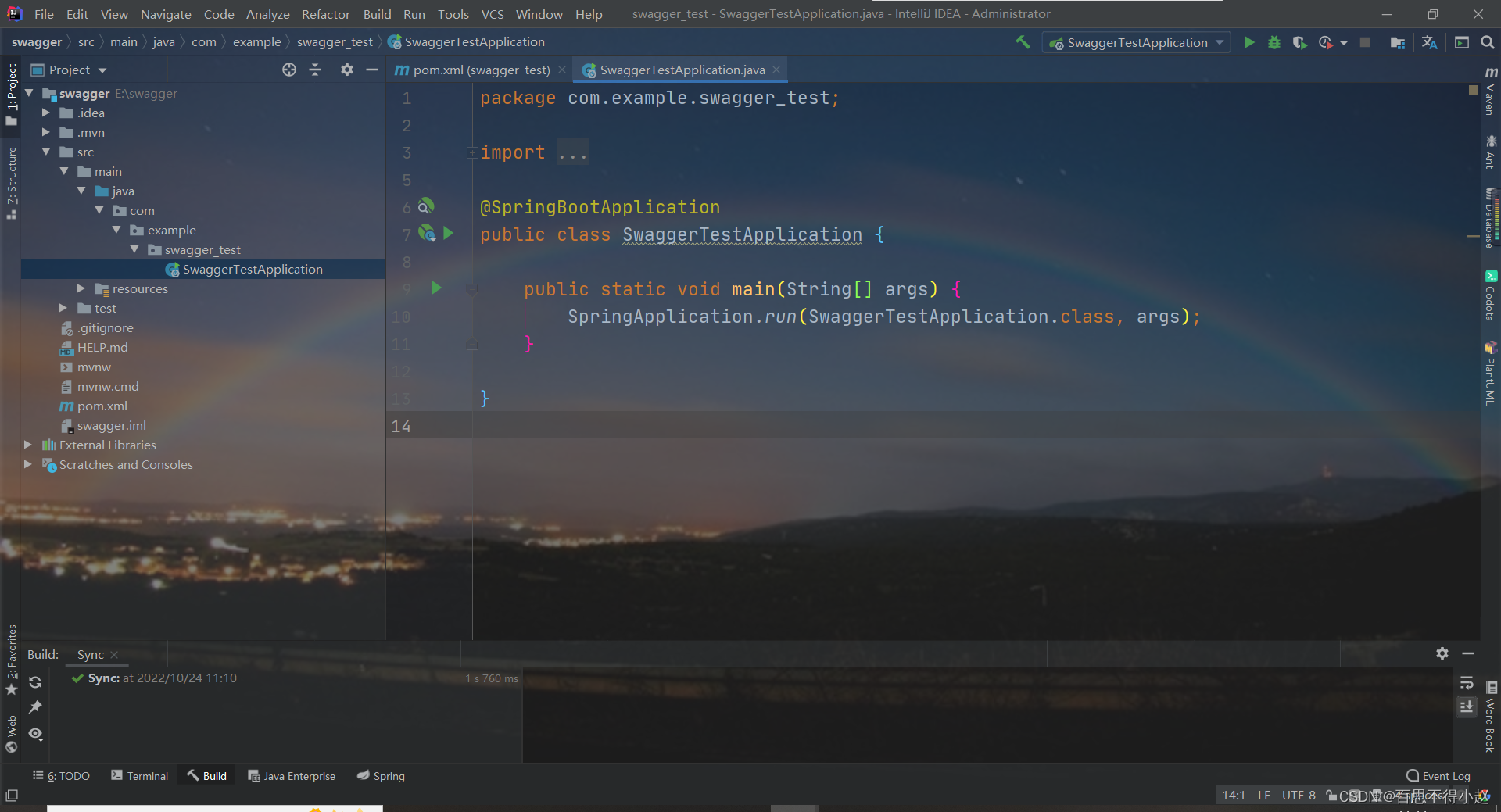
Task: Open the Codota side panel
Action: [1491, 295]
